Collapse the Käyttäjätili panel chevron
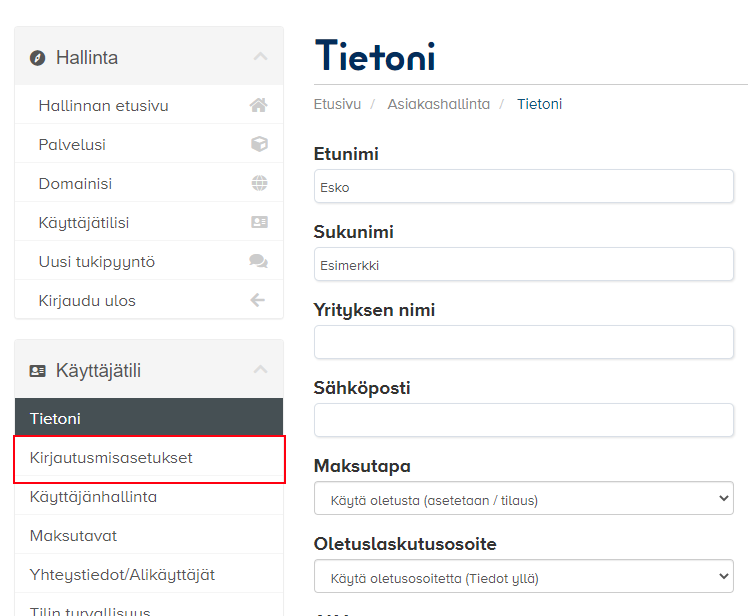 pos(260,370)
